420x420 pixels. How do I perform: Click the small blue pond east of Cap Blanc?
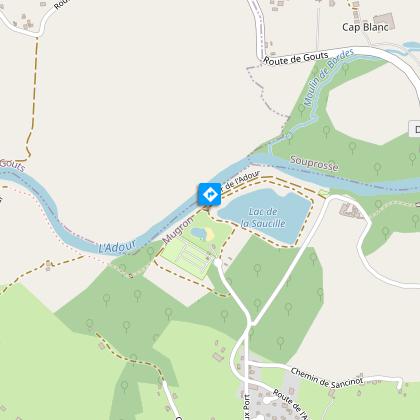410,45
